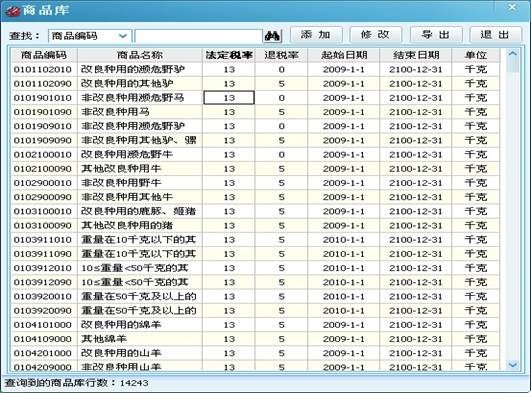Click the 添加 button
This screenshot has height=393, width=531.
pyautogui.click(x=316, y=35)
